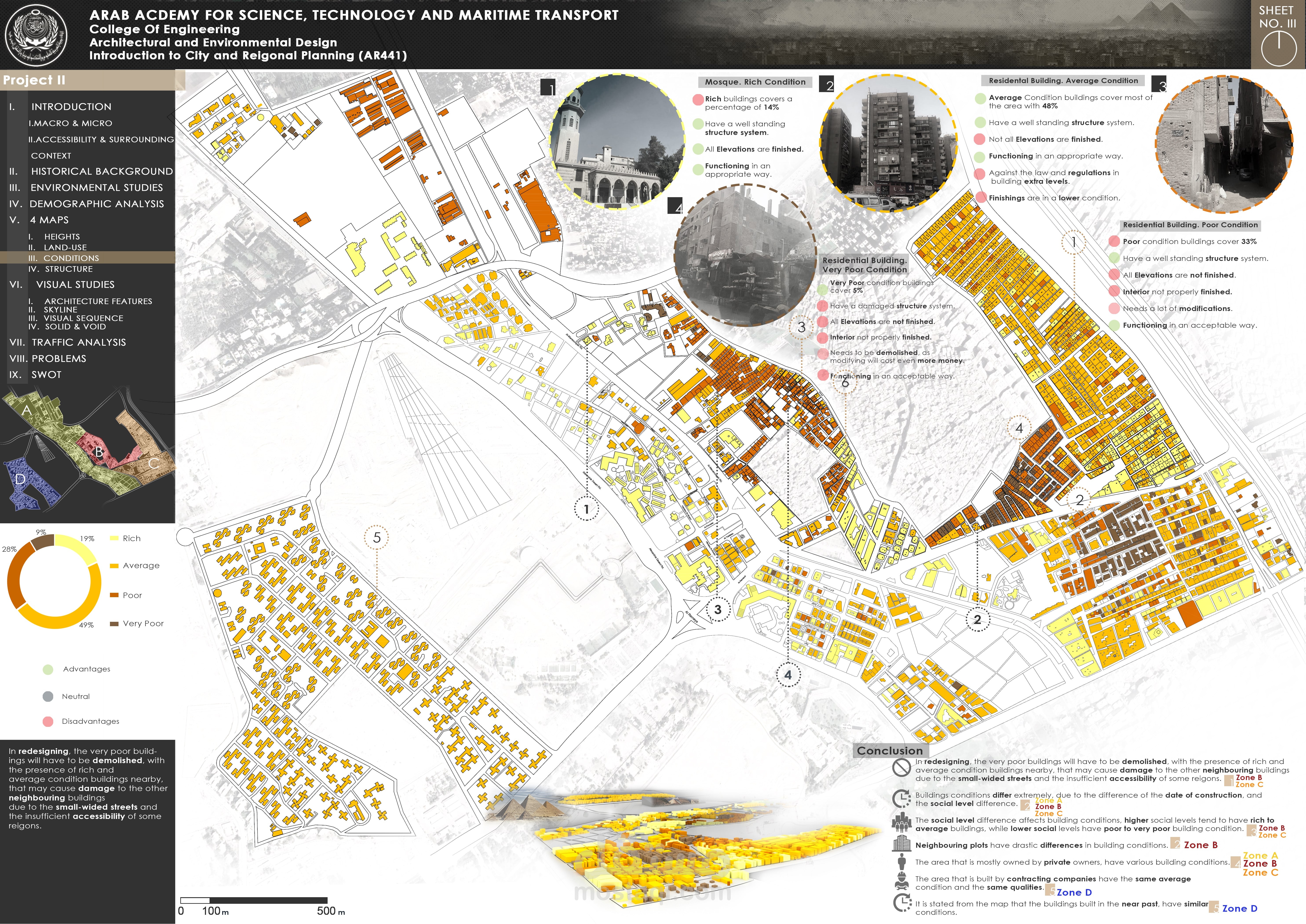Click the construction worker helmet icon
Image resolution: width=1306 pixels, height=924 pixels.
[901, 882]
